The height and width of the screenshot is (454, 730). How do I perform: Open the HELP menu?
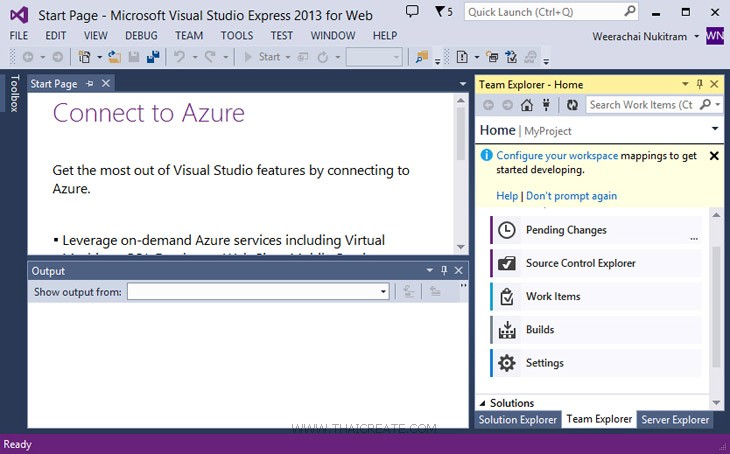[385, 35]
